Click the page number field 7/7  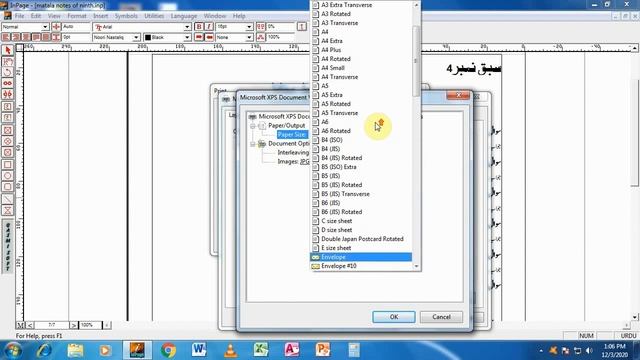point(51,325)
